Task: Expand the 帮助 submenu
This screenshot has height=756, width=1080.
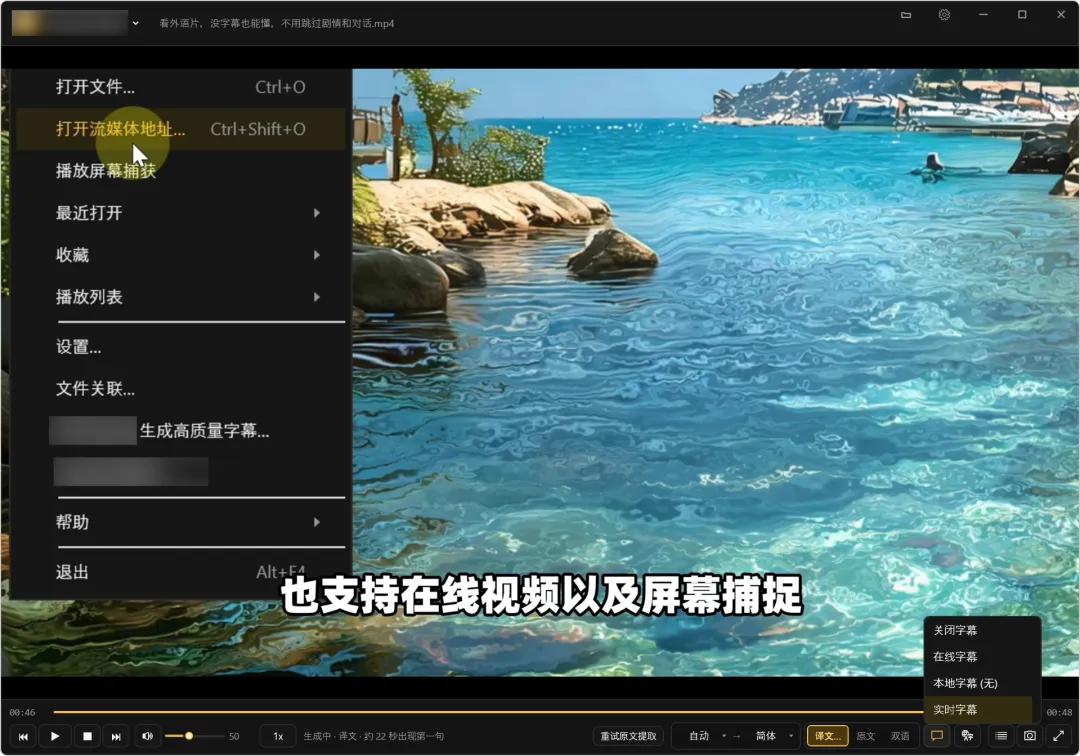Action: 180,522
